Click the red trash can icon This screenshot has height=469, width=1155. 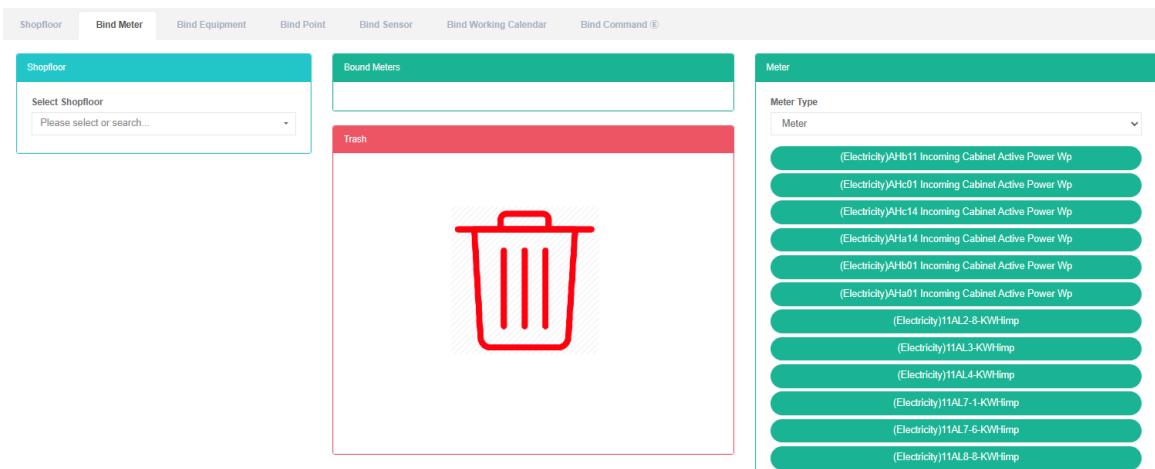525,281
